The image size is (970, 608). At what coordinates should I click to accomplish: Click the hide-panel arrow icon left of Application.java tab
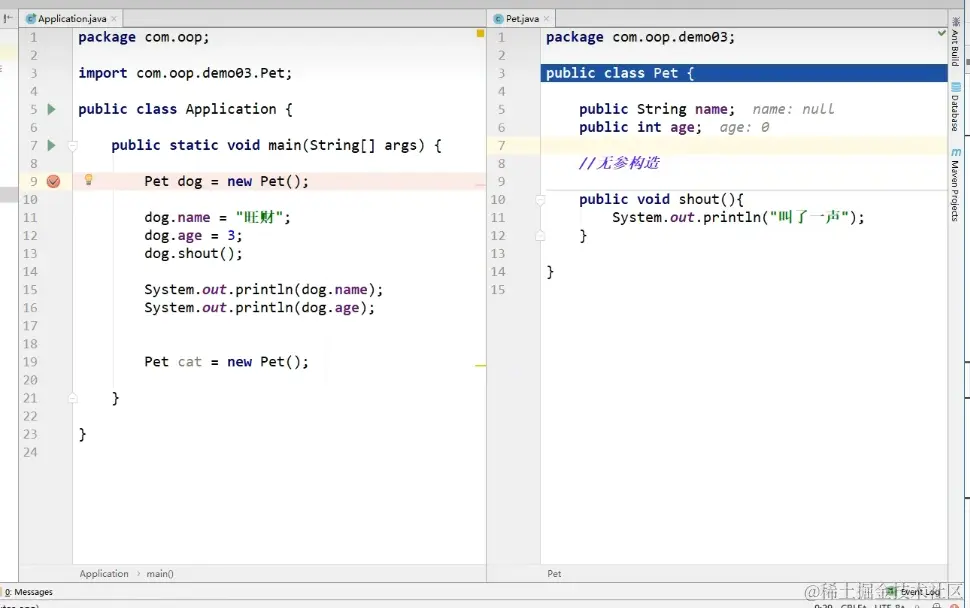(x=8, y=19)
